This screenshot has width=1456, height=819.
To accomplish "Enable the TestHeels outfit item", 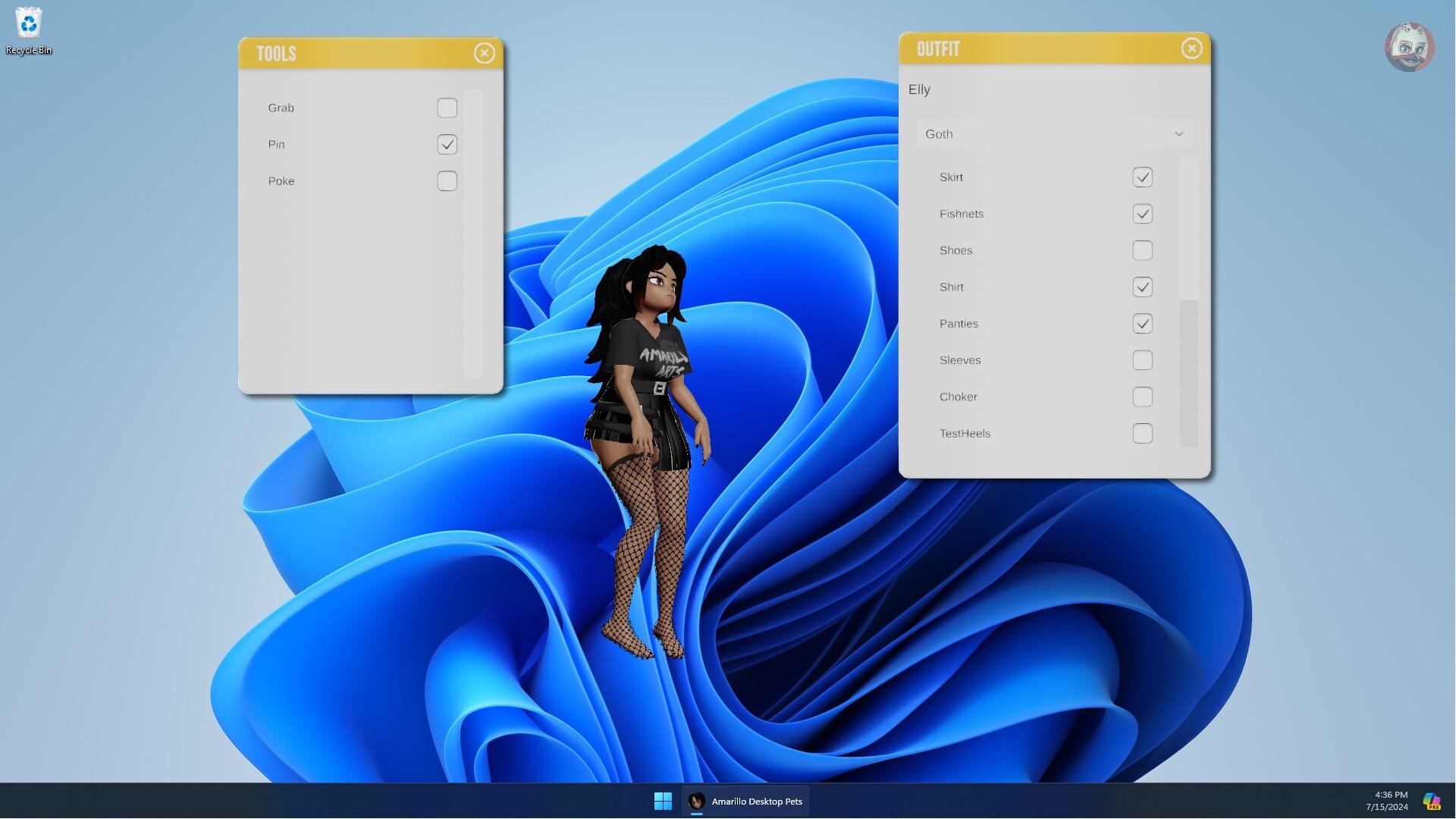I will 1143,433.
